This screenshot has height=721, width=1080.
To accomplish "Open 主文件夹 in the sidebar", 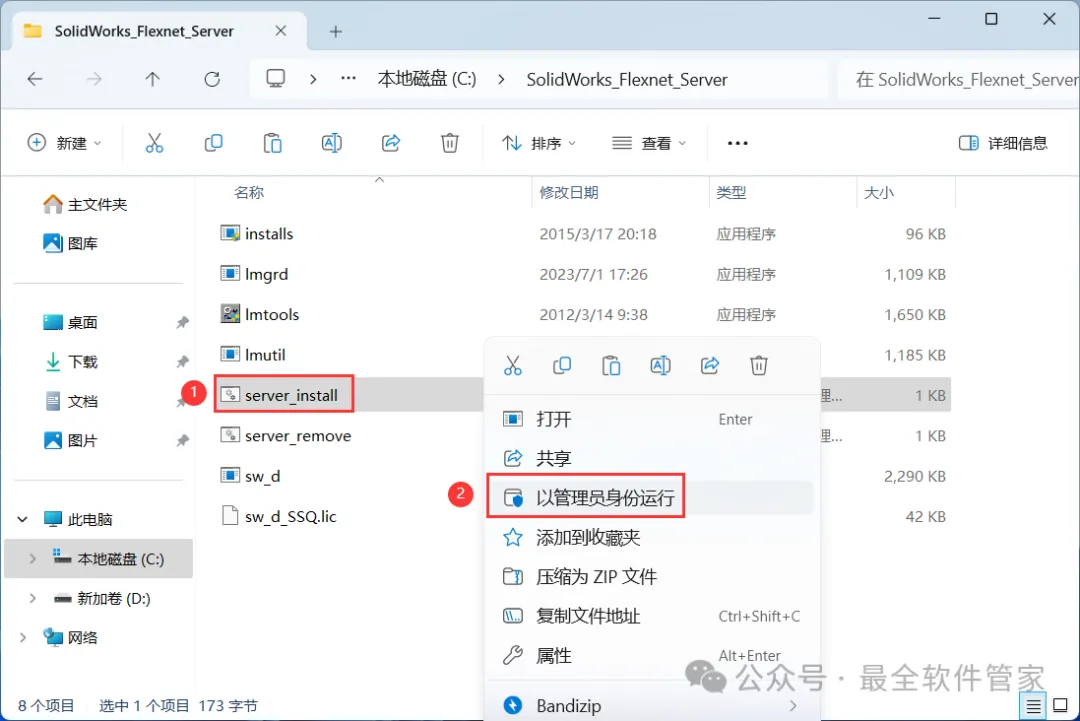I will [x=85, y=205].
